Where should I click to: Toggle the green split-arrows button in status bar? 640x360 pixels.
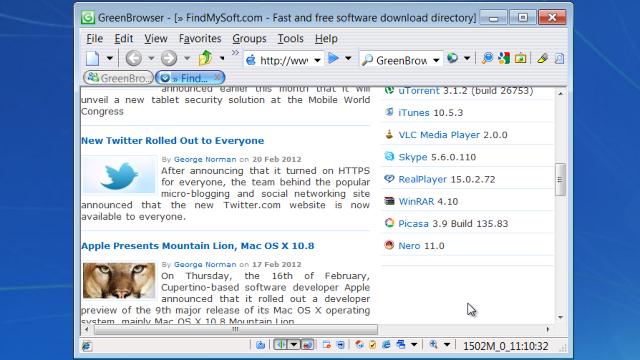(280, 345)
